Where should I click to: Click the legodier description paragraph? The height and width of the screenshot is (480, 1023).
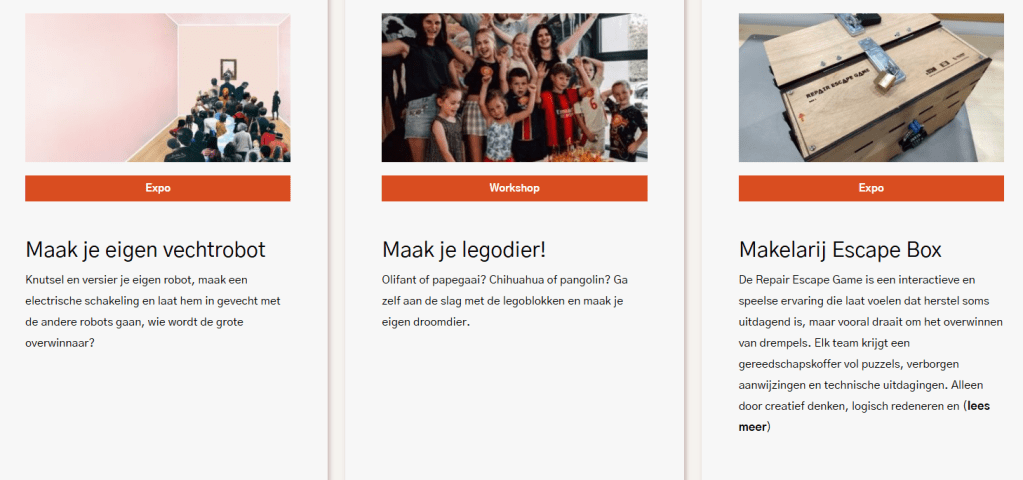(505, 301)
